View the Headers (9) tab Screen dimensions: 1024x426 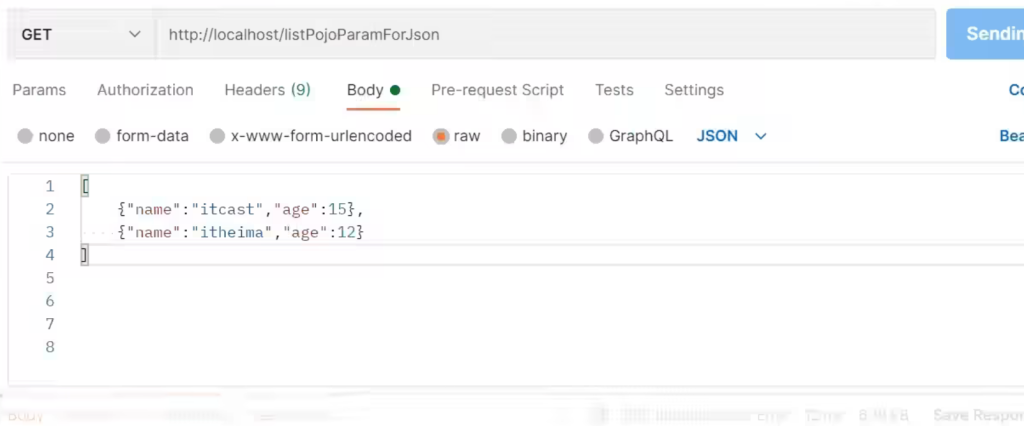click(267, 90)
